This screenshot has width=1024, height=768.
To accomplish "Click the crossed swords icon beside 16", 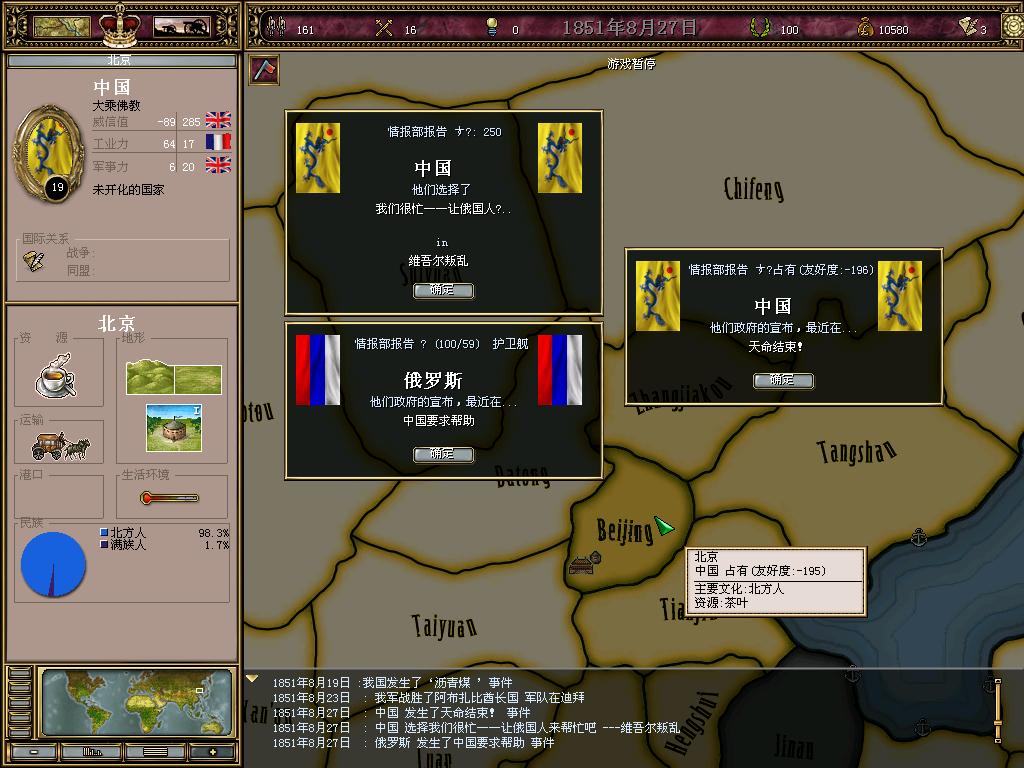I will [x=384, y=28].
